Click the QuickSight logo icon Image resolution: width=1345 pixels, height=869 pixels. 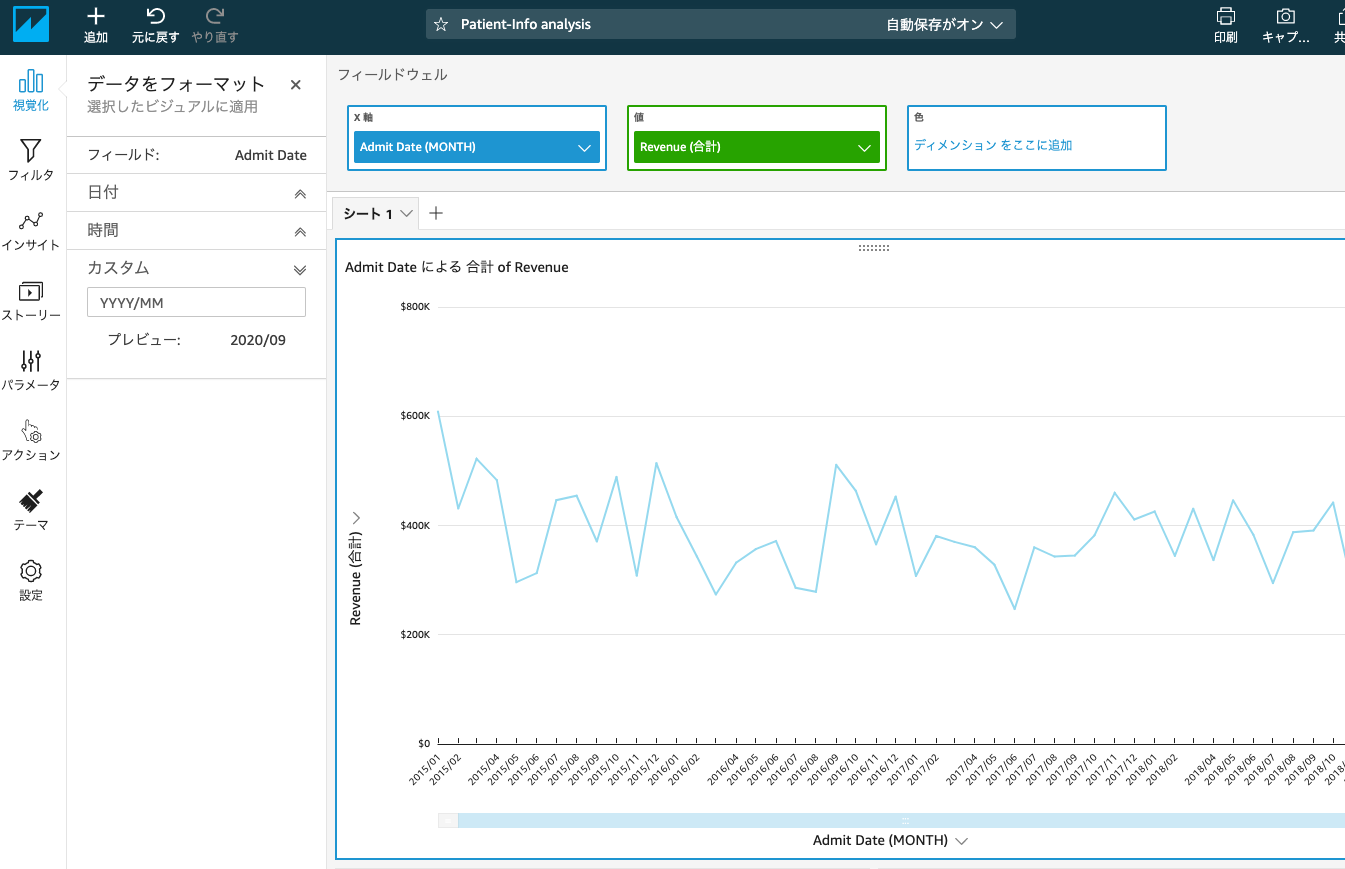point(30,24)
